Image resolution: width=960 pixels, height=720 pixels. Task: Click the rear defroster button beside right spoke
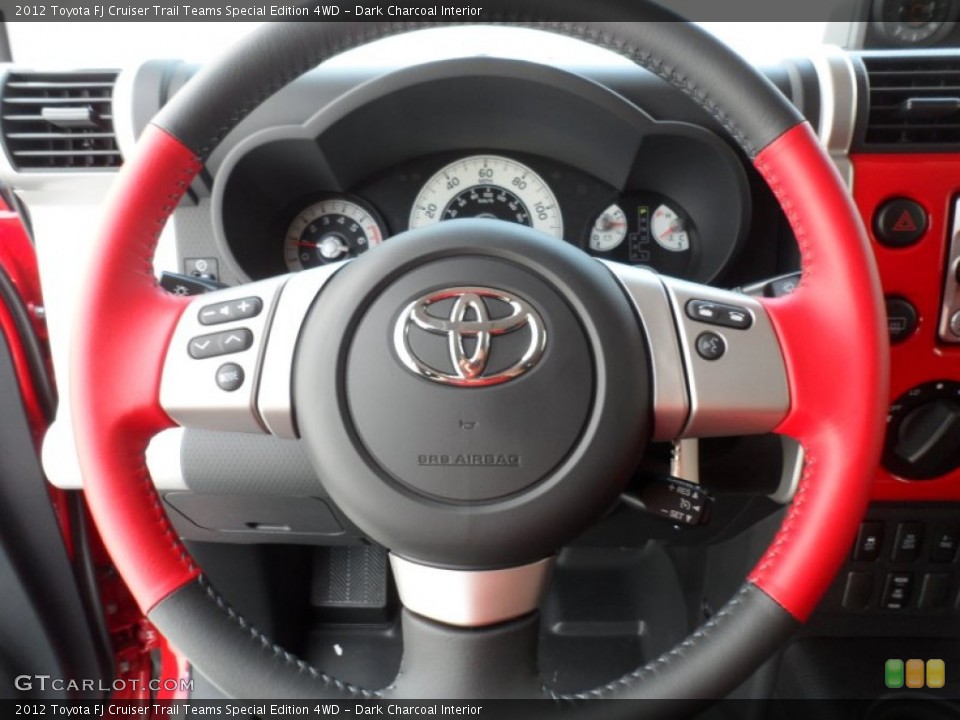tap(901, 318)
